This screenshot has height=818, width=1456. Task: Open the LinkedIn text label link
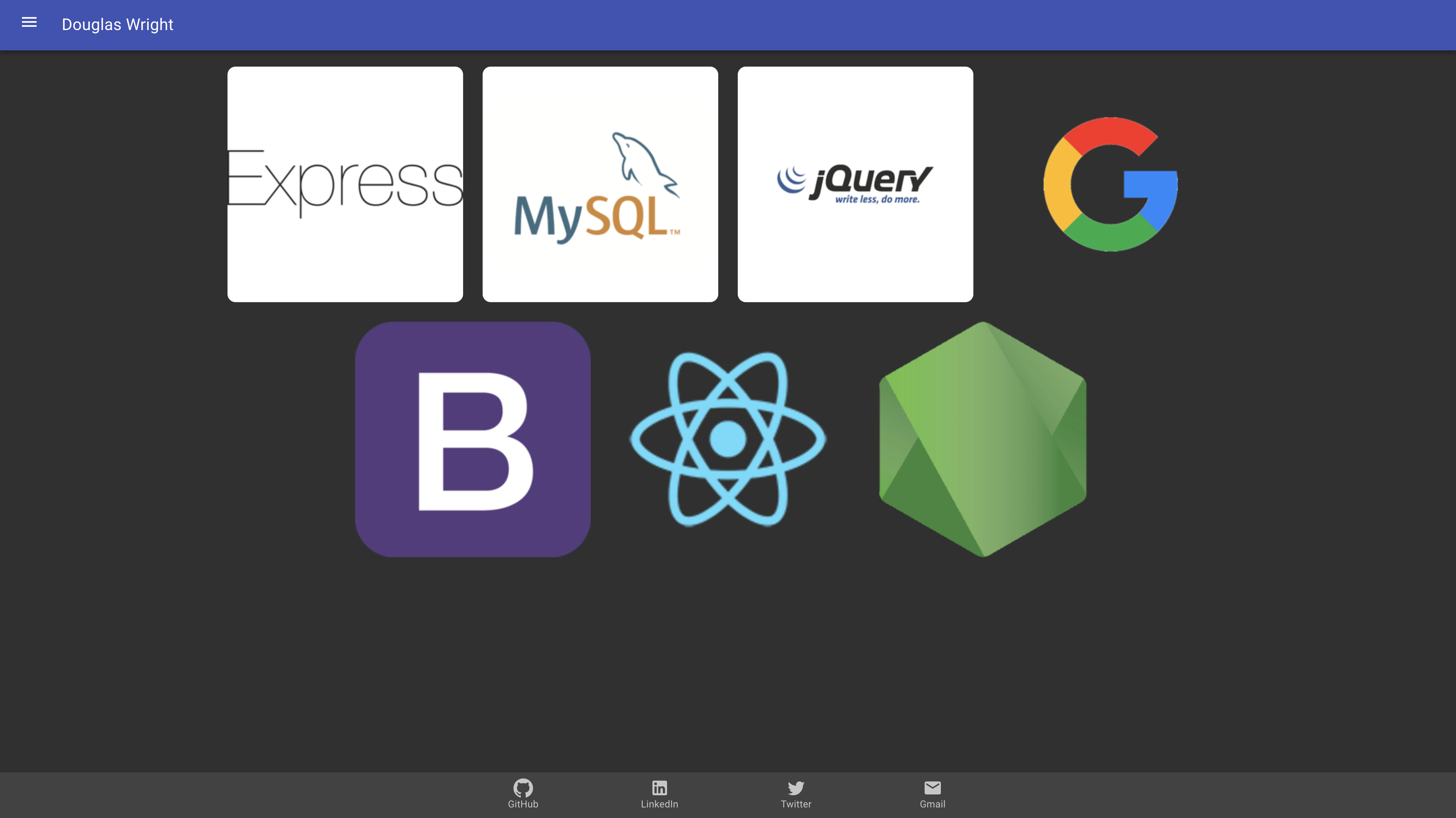[659, 804]
